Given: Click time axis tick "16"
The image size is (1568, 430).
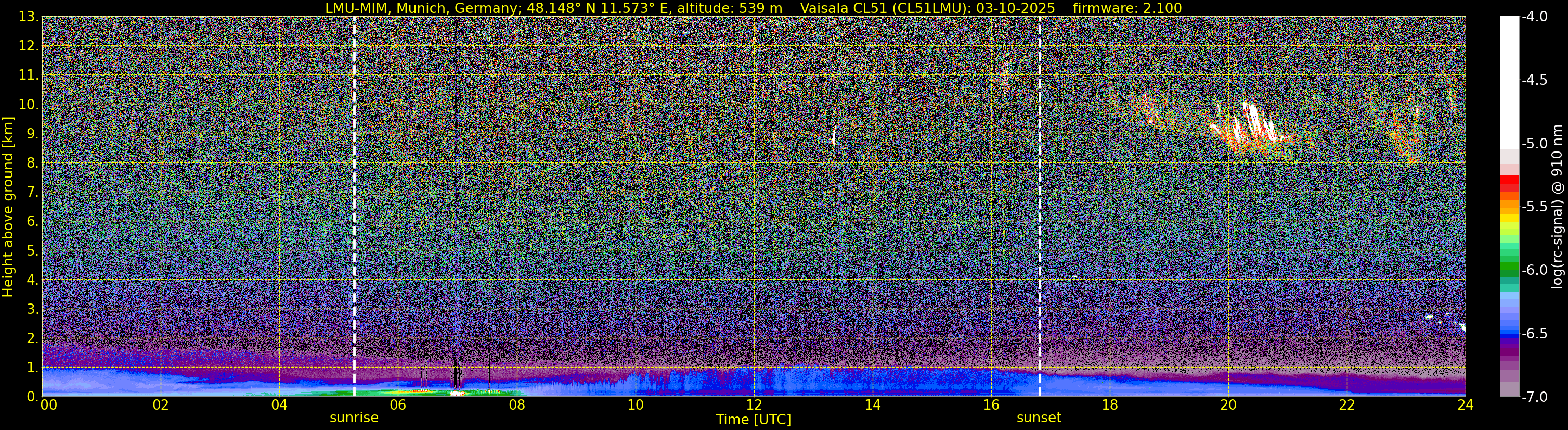Looking at the screenshot, I should coord(991,405).
